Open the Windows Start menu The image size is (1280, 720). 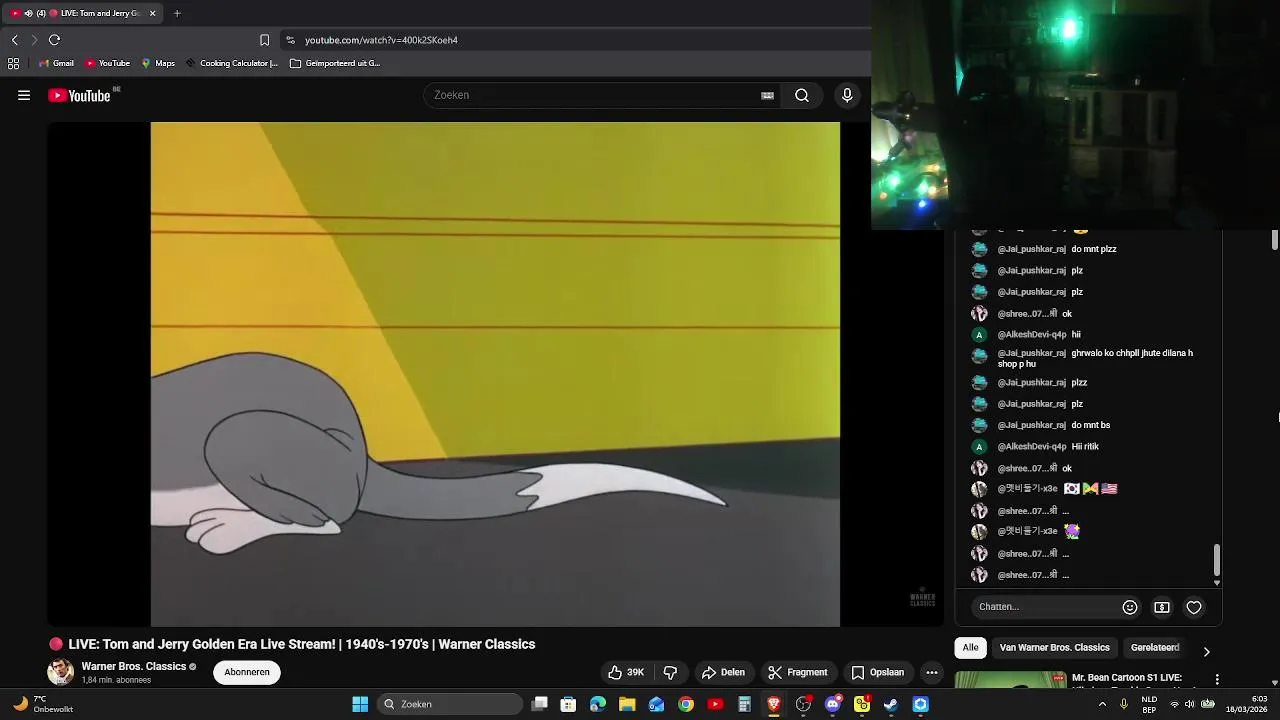(x=360, y=704)
